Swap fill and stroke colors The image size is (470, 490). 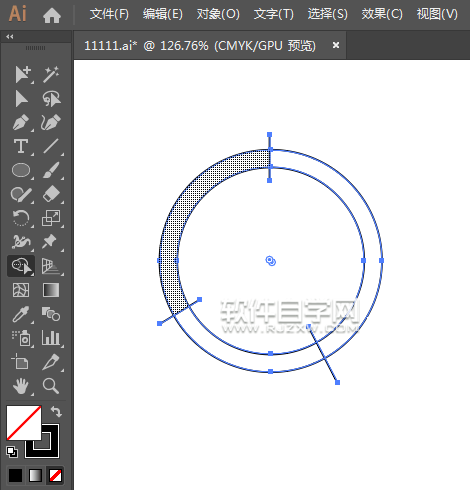[57, 412]
